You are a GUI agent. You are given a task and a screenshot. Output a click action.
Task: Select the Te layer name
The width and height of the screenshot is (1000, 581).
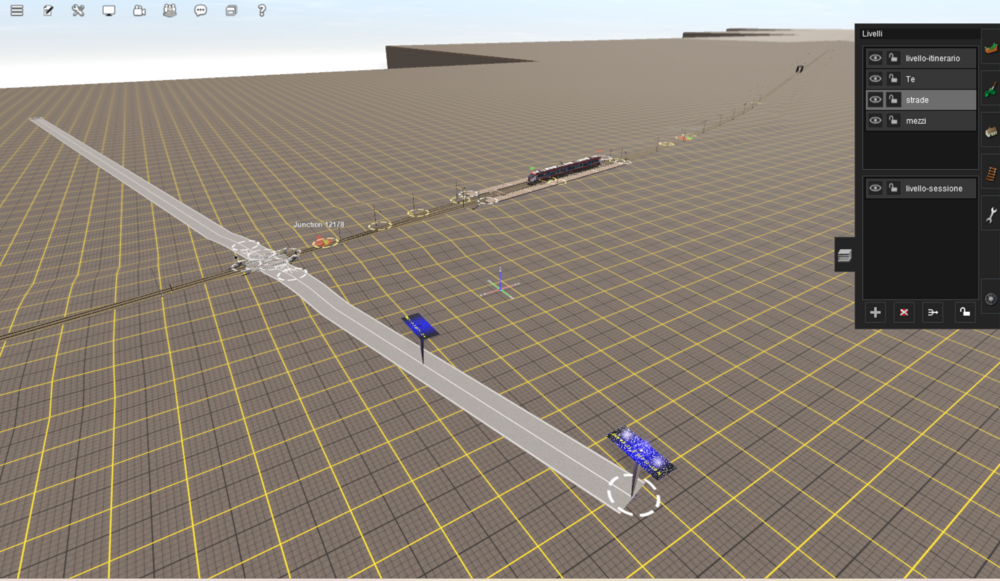(x=910, y=79)
